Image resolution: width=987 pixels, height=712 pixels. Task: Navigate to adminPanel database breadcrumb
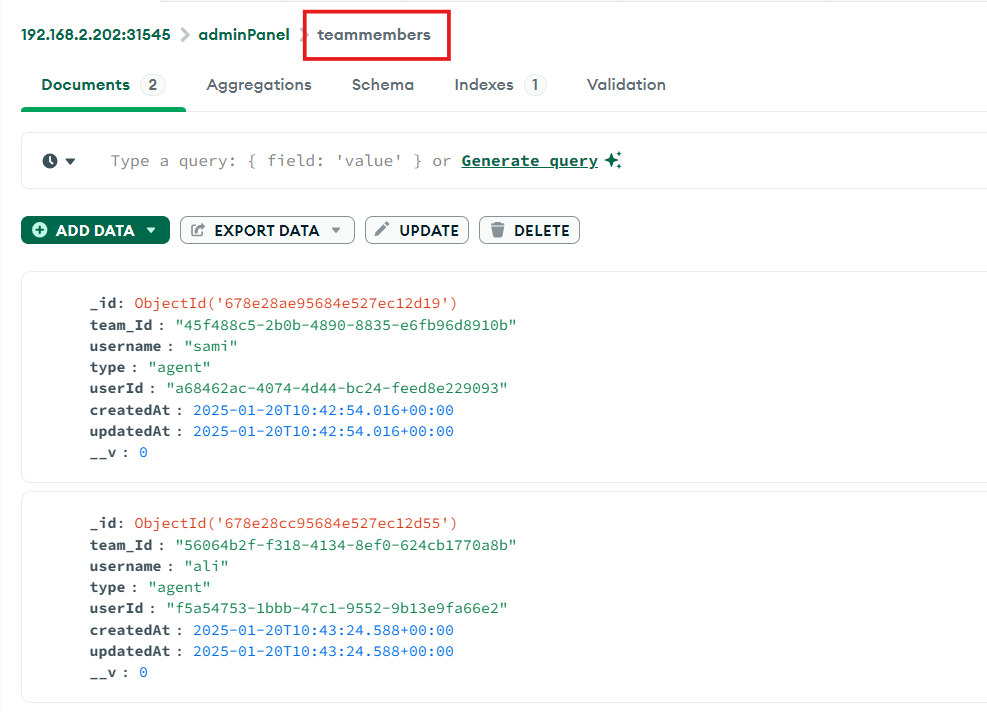point(244,35)
